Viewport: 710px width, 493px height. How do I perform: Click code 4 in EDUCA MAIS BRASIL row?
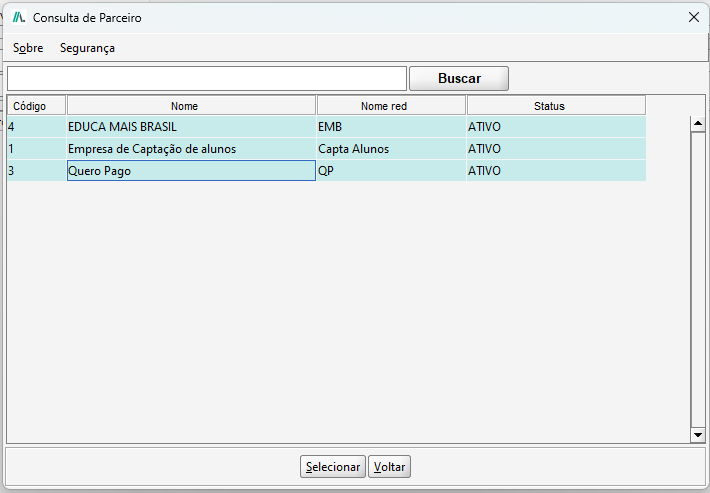coord(36,127)
